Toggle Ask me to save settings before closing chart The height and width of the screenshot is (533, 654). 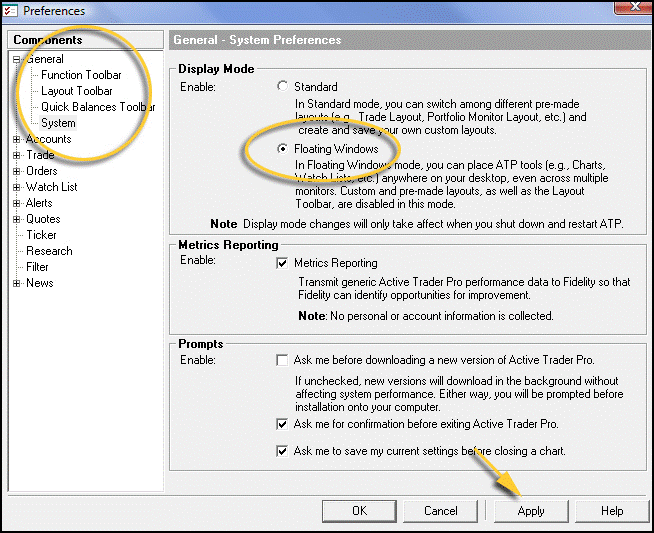(282, 451)
